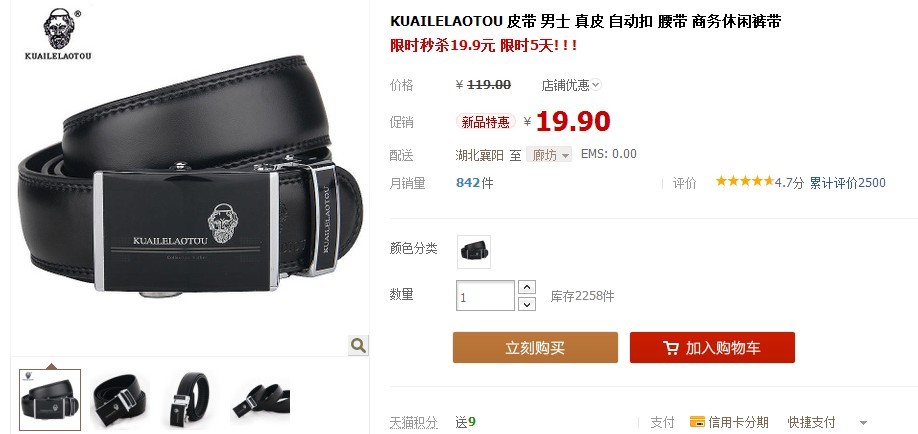Select the first belt thumbnail
Screen dimensions: 918x434
[x=50, y=400]
